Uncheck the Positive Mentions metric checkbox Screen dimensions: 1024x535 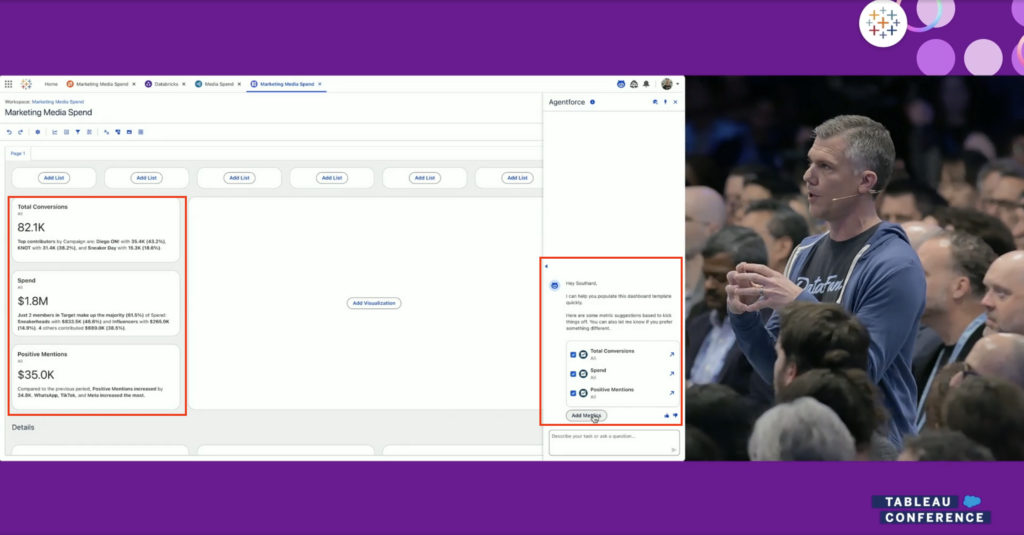tap(573, 393)
